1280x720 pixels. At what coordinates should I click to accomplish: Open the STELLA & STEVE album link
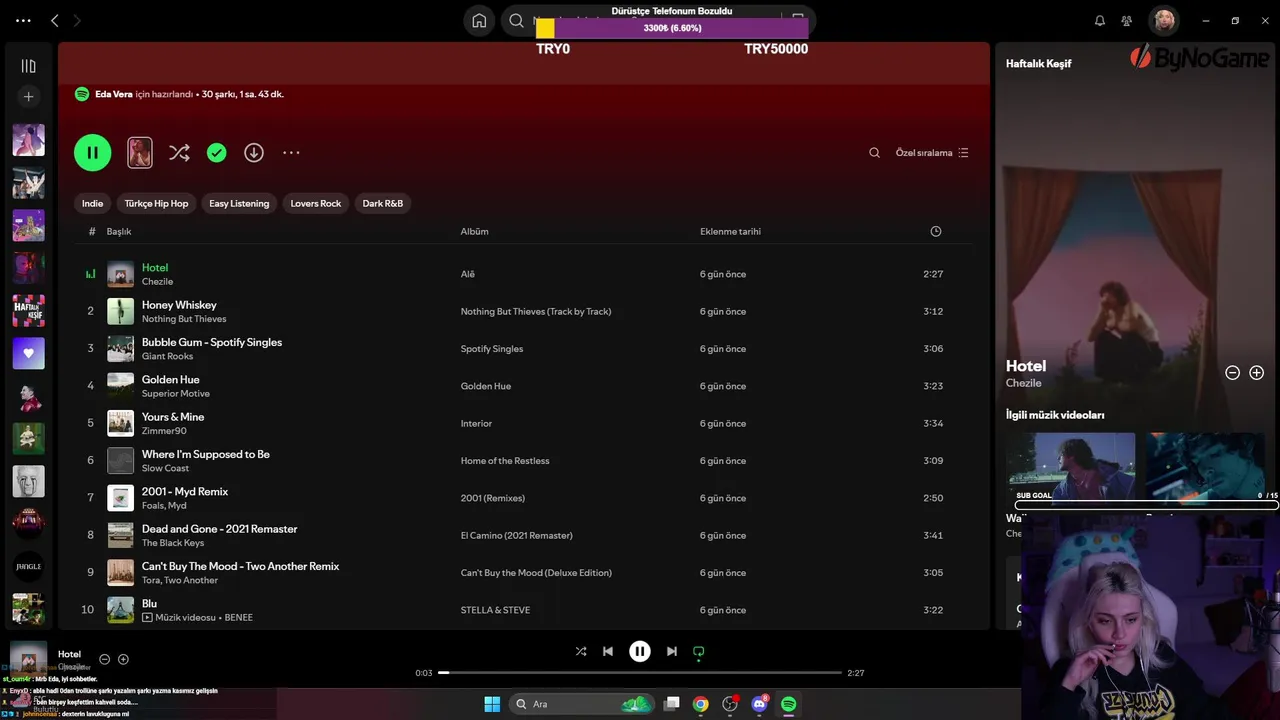coord(495,610)
